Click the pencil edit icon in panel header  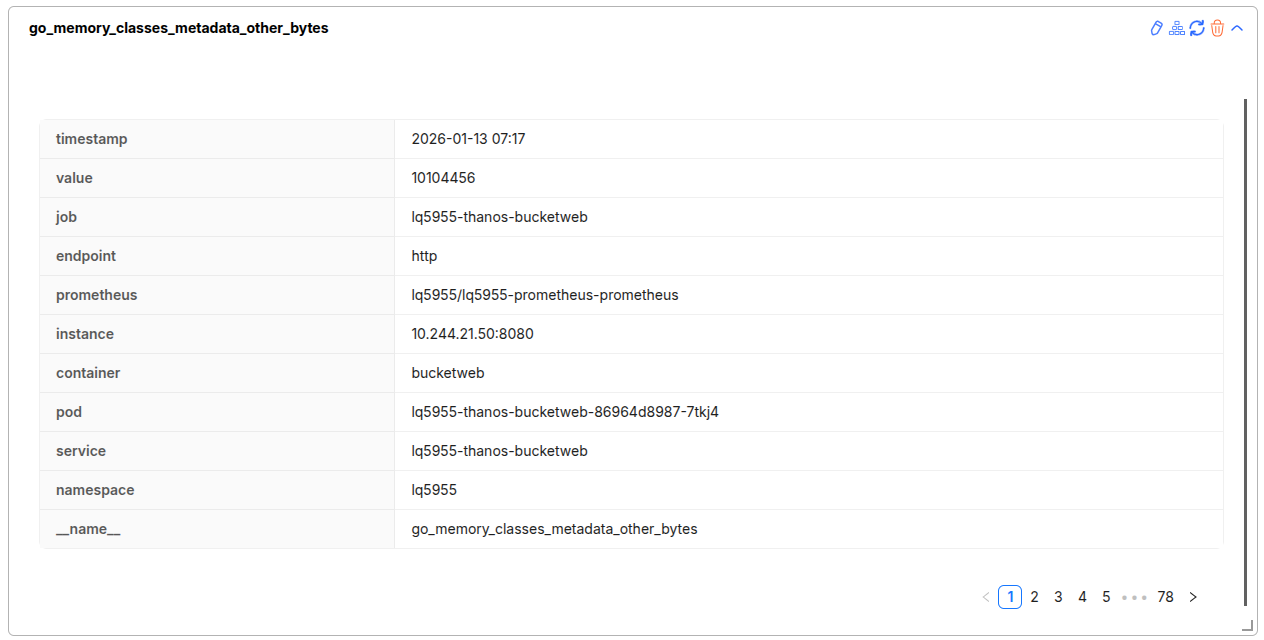click(x=1157, y=28)
